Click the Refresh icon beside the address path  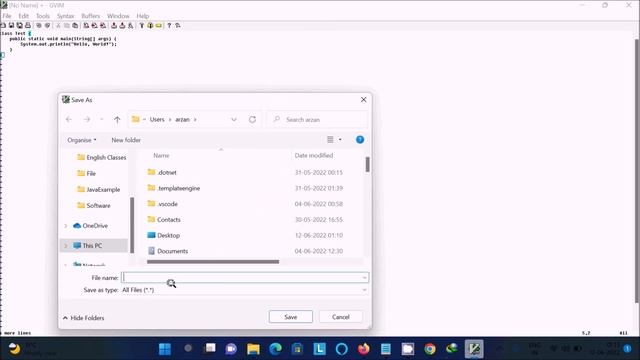(x=252, y=119)
